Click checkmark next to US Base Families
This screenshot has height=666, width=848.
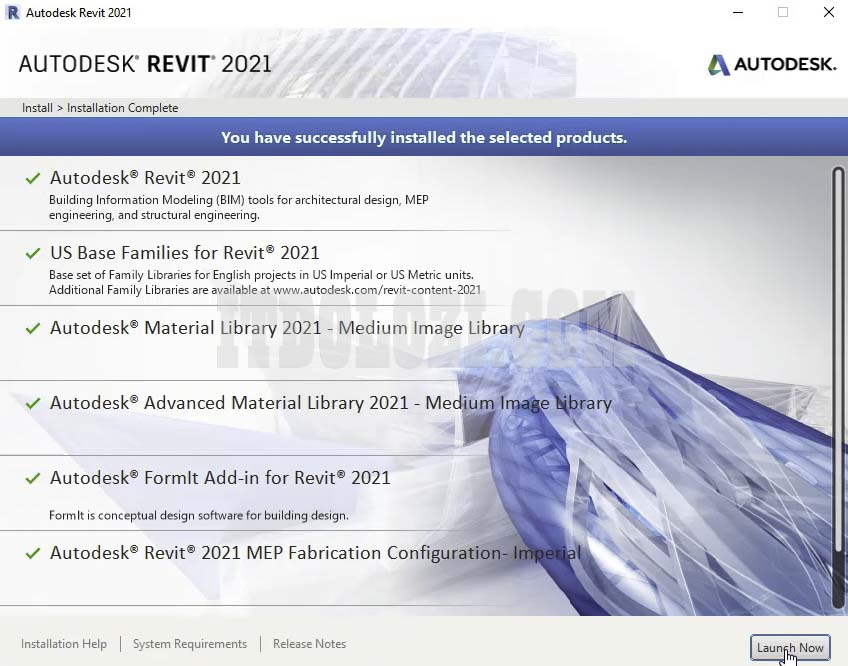coord(33,254)
